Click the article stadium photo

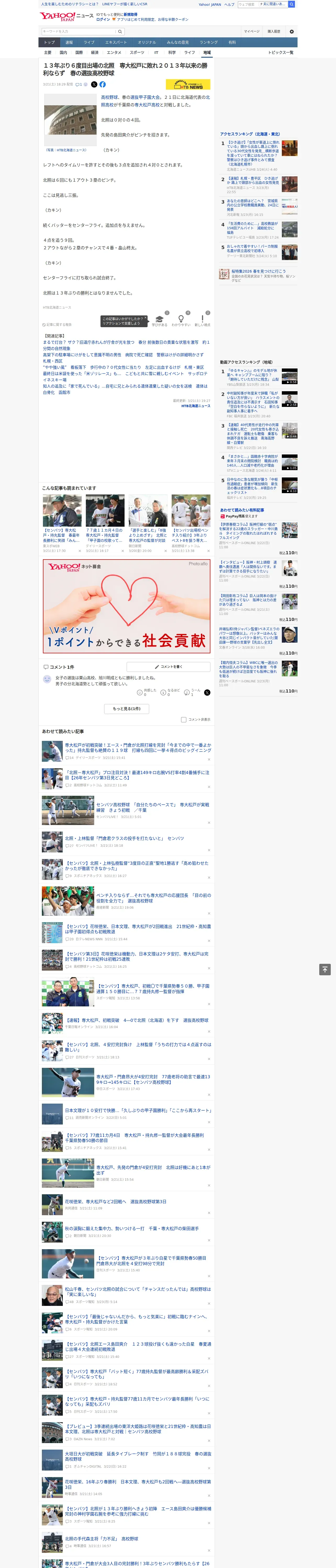(x=70, y=120)
